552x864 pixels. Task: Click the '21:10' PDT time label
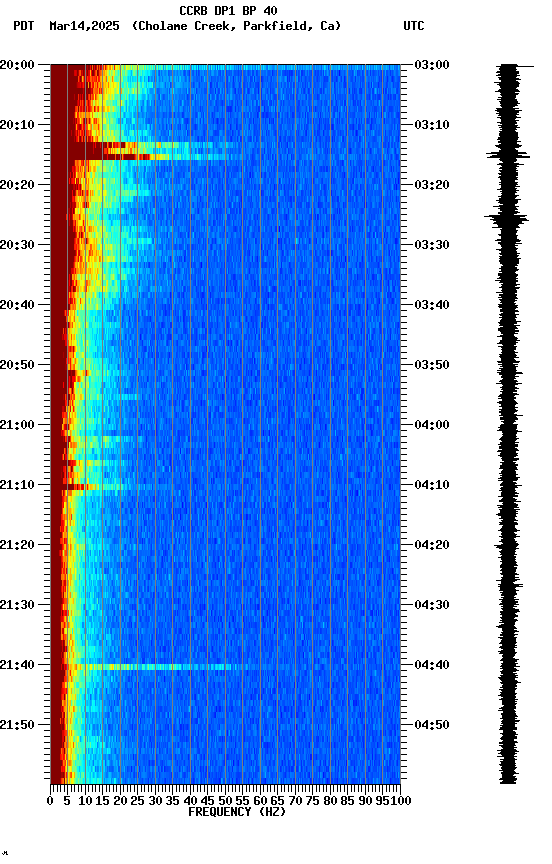(17, 485)
